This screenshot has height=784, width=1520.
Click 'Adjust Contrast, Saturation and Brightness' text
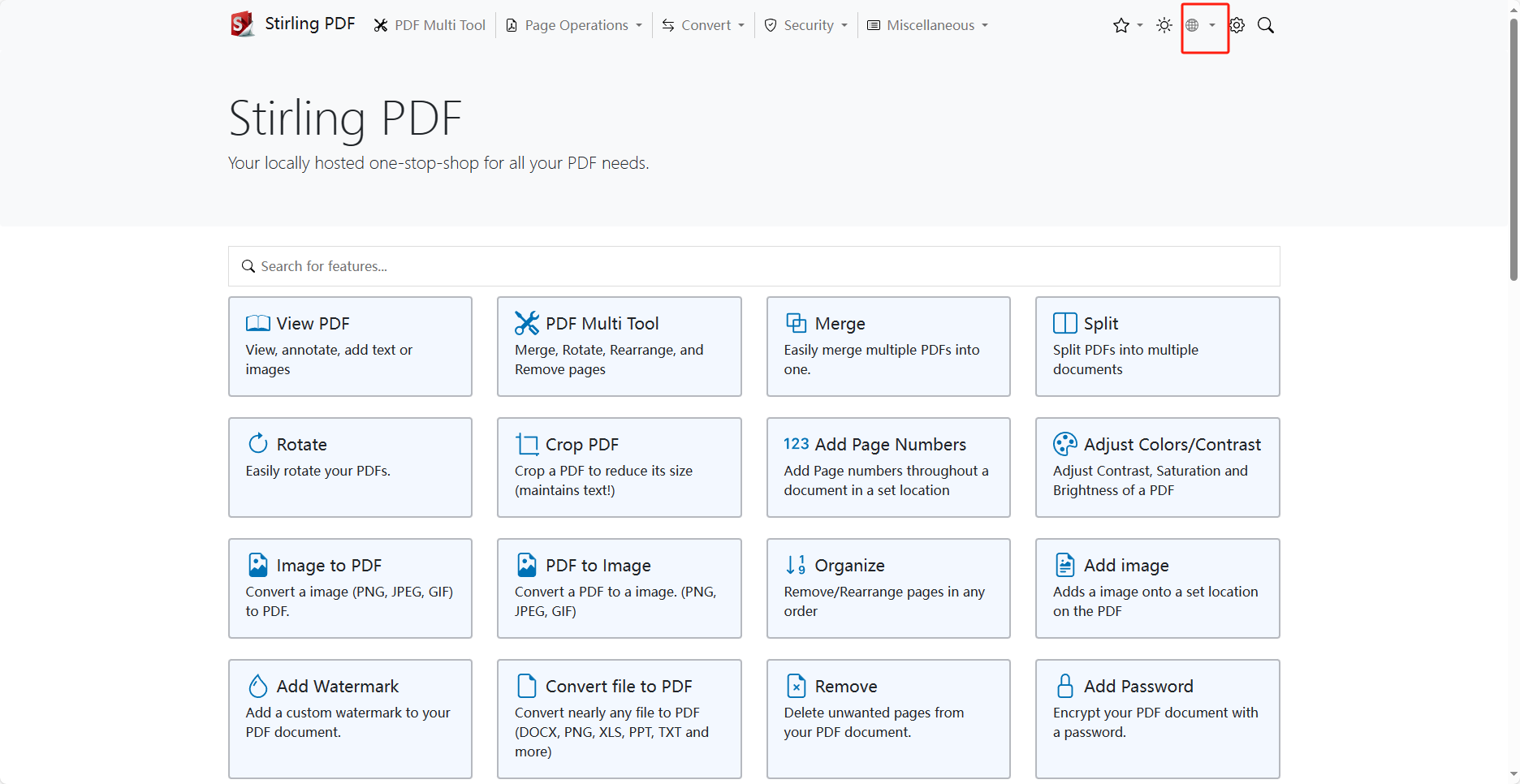pos(1150,480)
